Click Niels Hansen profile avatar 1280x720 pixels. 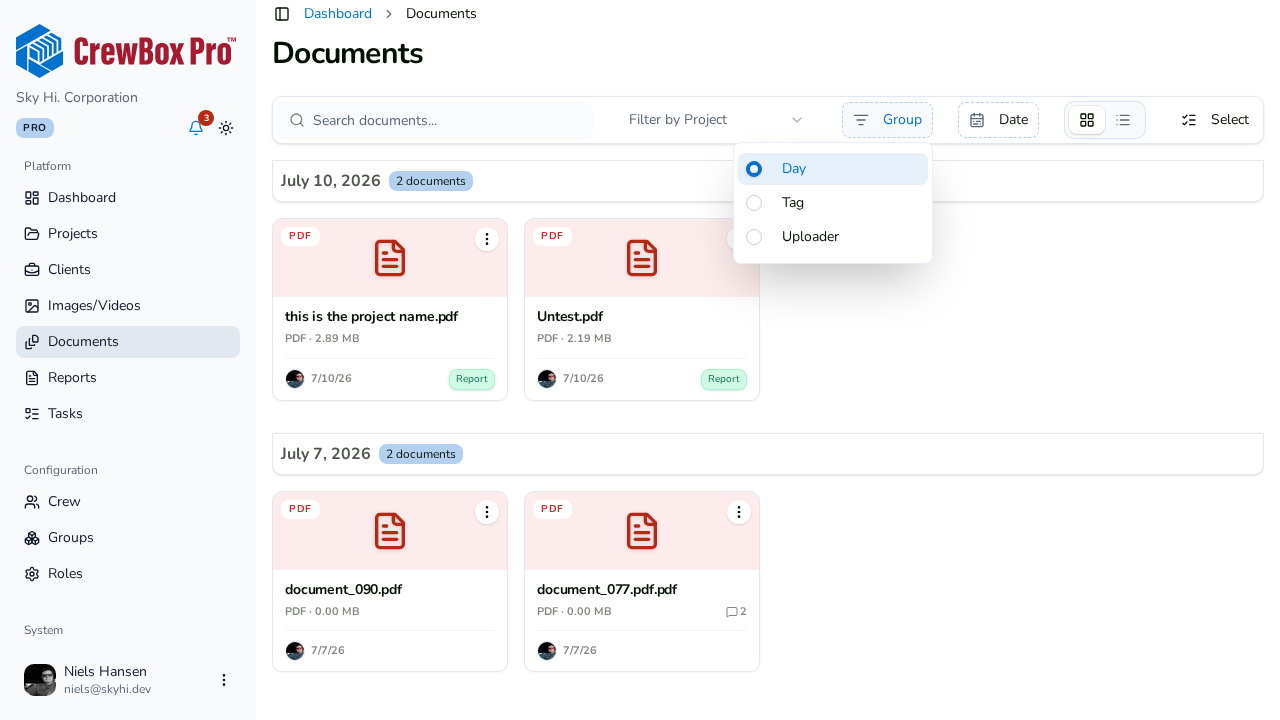coord(40,680)
